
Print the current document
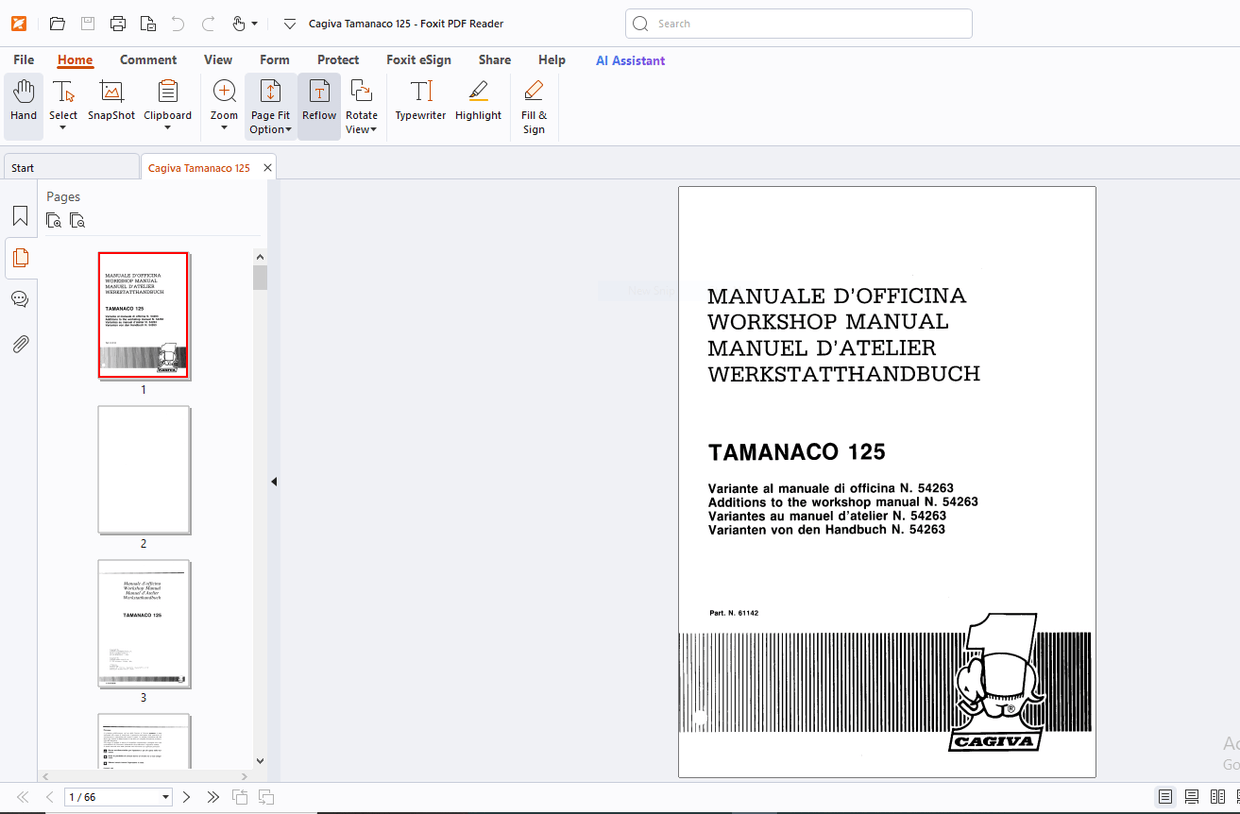pyautogui.click(x=118, y=23)
